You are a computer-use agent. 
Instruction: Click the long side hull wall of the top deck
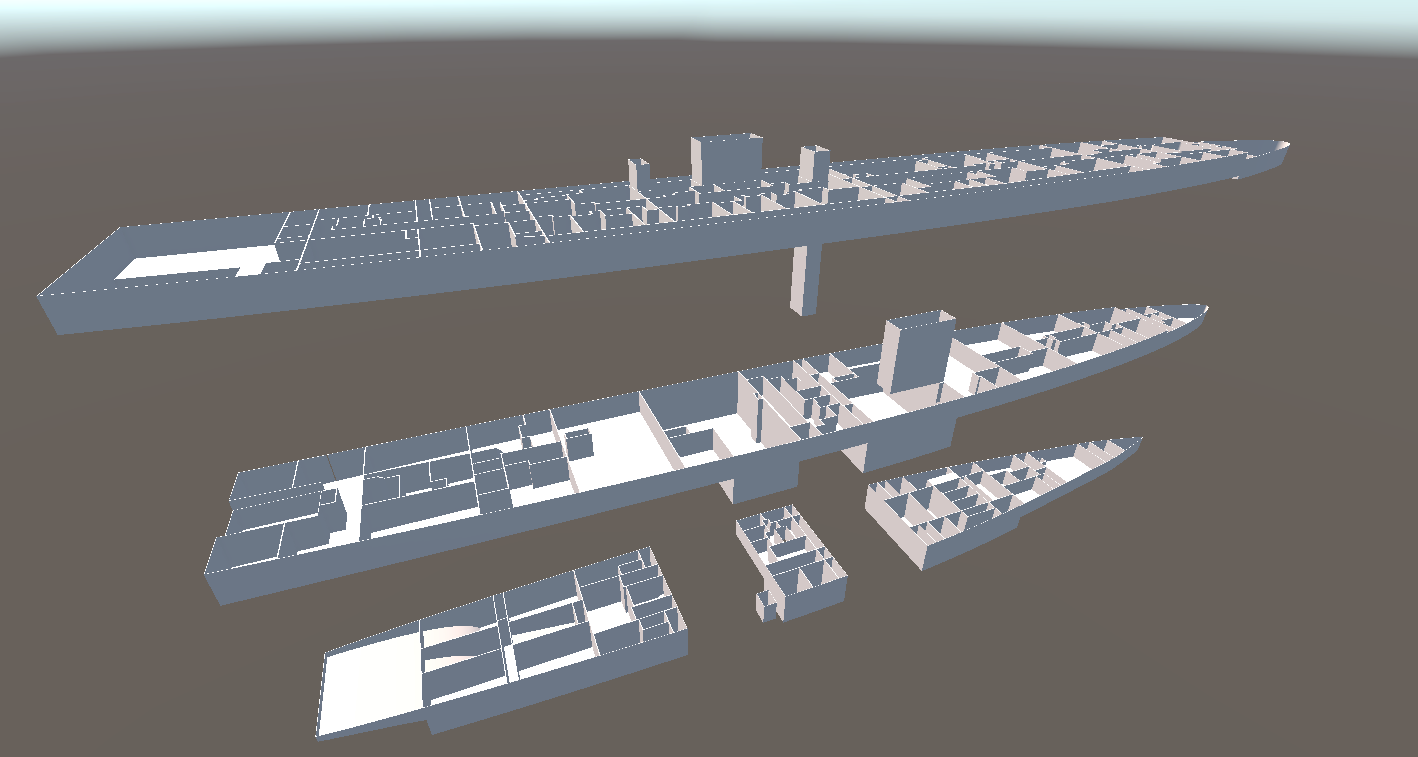[600, 265]
